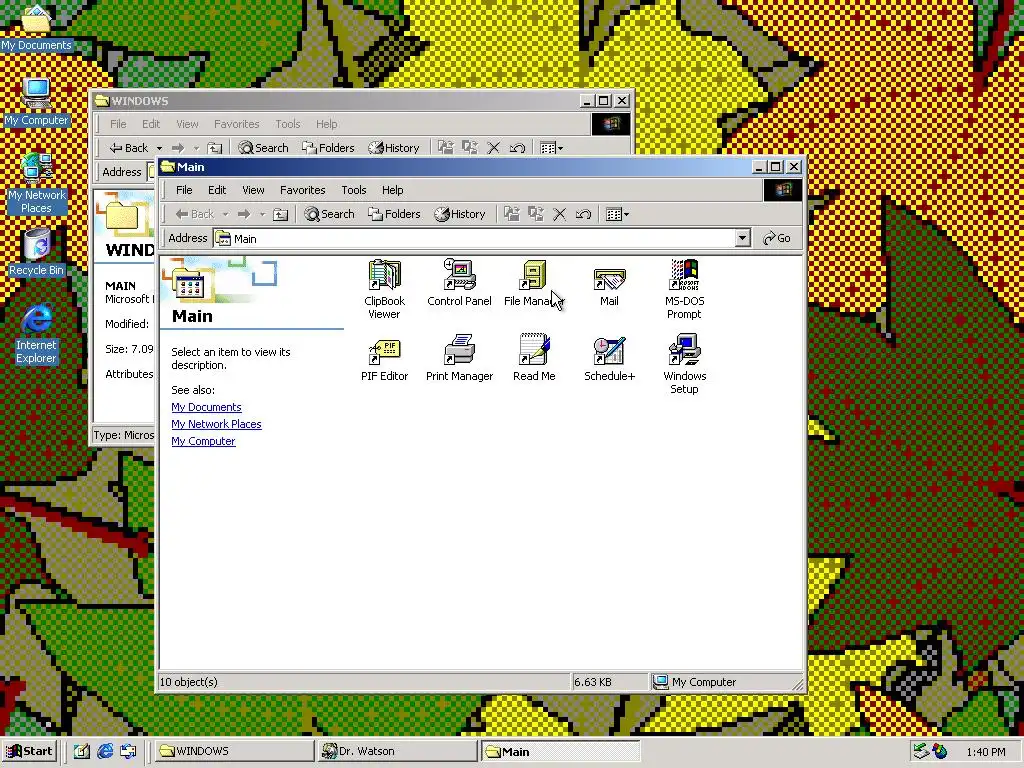Image resolution: width=1024 pixels, height=768 pixels.
Task: Click the taskbar clock showing 1:40 PM
Action: coord(986,752)
